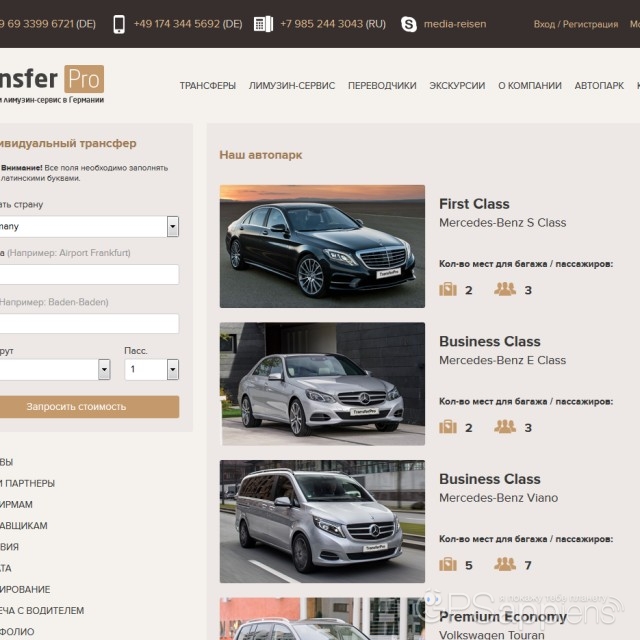
Task: Open the Mercedes-Benz S Class photo
Action: (322, 246)
